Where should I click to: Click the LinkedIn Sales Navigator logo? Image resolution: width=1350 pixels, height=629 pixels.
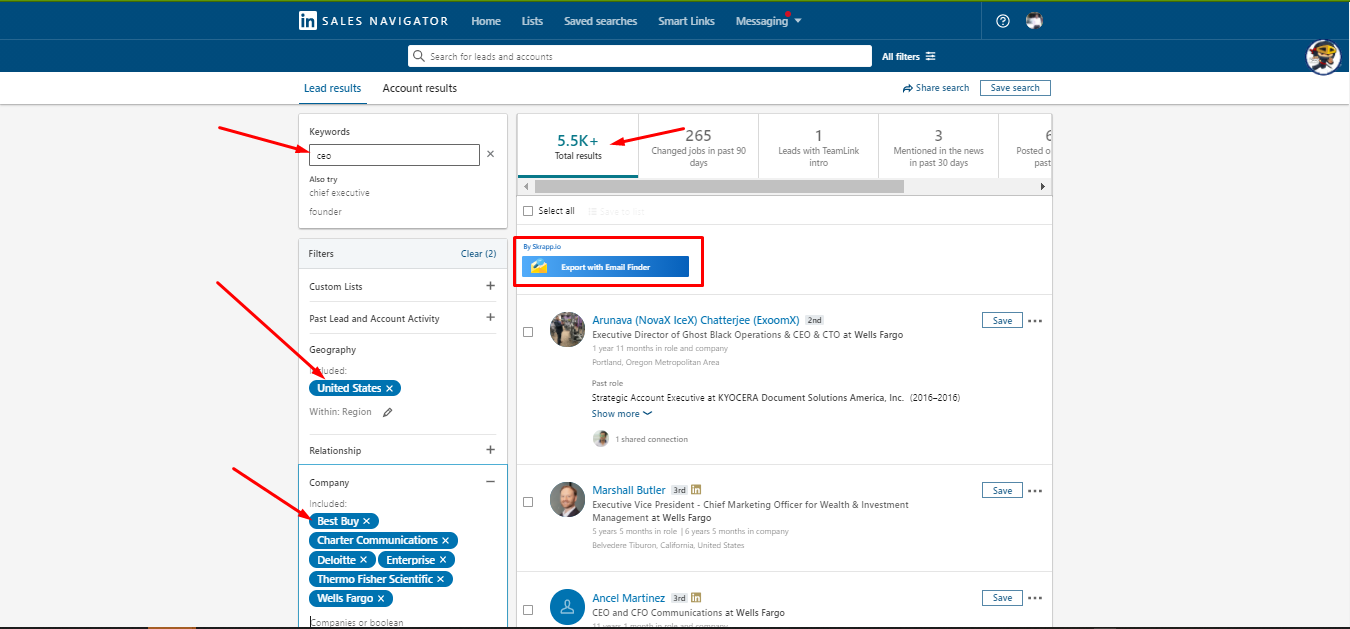[373, 21]
